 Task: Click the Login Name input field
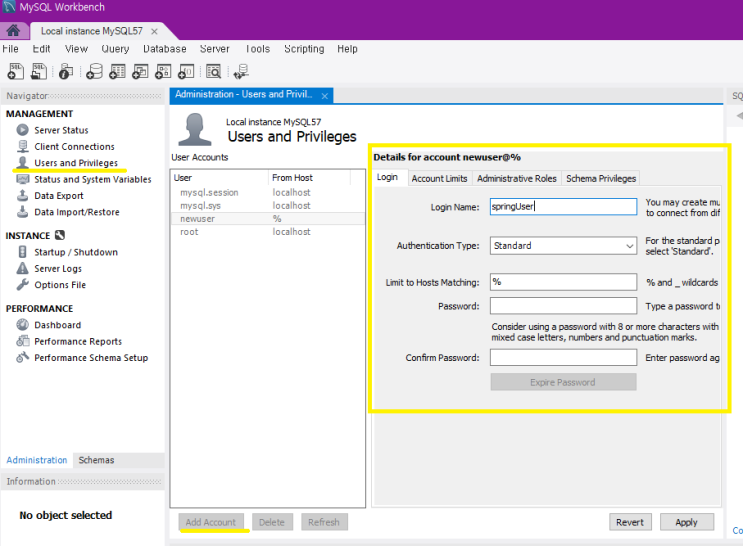click(563, 207)
